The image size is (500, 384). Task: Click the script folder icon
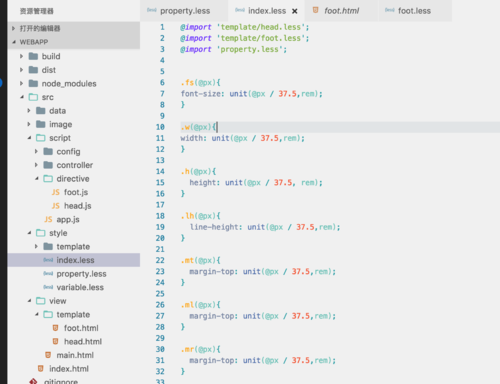(41, 138)
